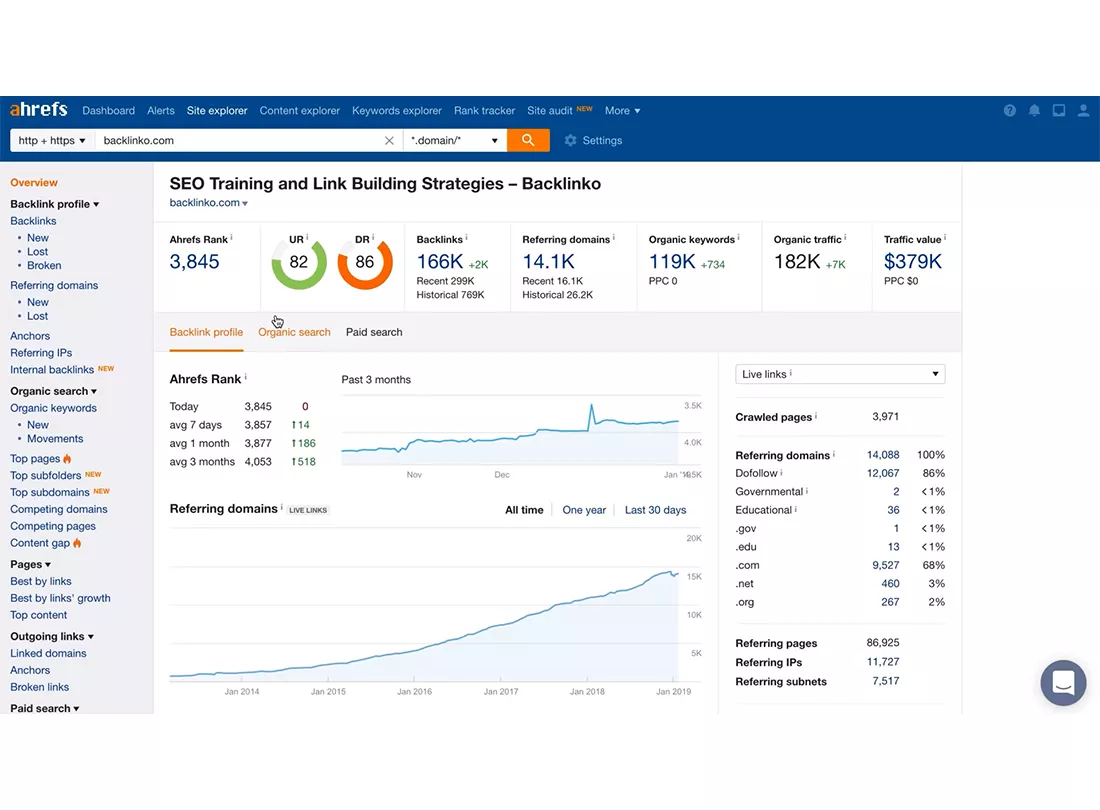Open the *.domain/* mode dropdown
Viewport: 1100px width, 810px height.
coord(455,140)
